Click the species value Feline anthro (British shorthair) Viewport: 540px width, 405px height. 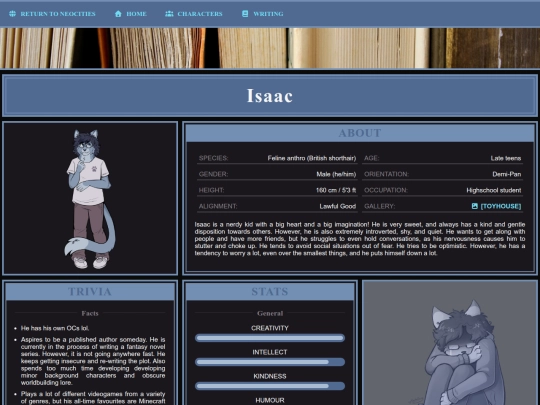312,158
